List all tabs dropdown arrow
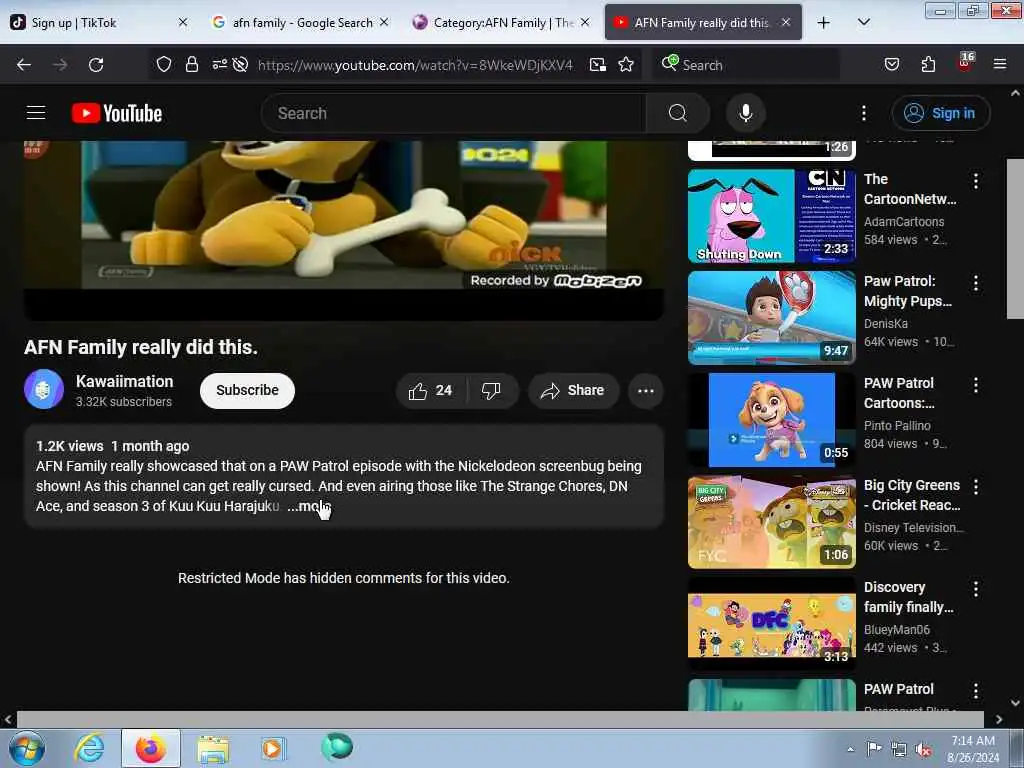This screenshot has width=1024, height=768. click(863, 23)
